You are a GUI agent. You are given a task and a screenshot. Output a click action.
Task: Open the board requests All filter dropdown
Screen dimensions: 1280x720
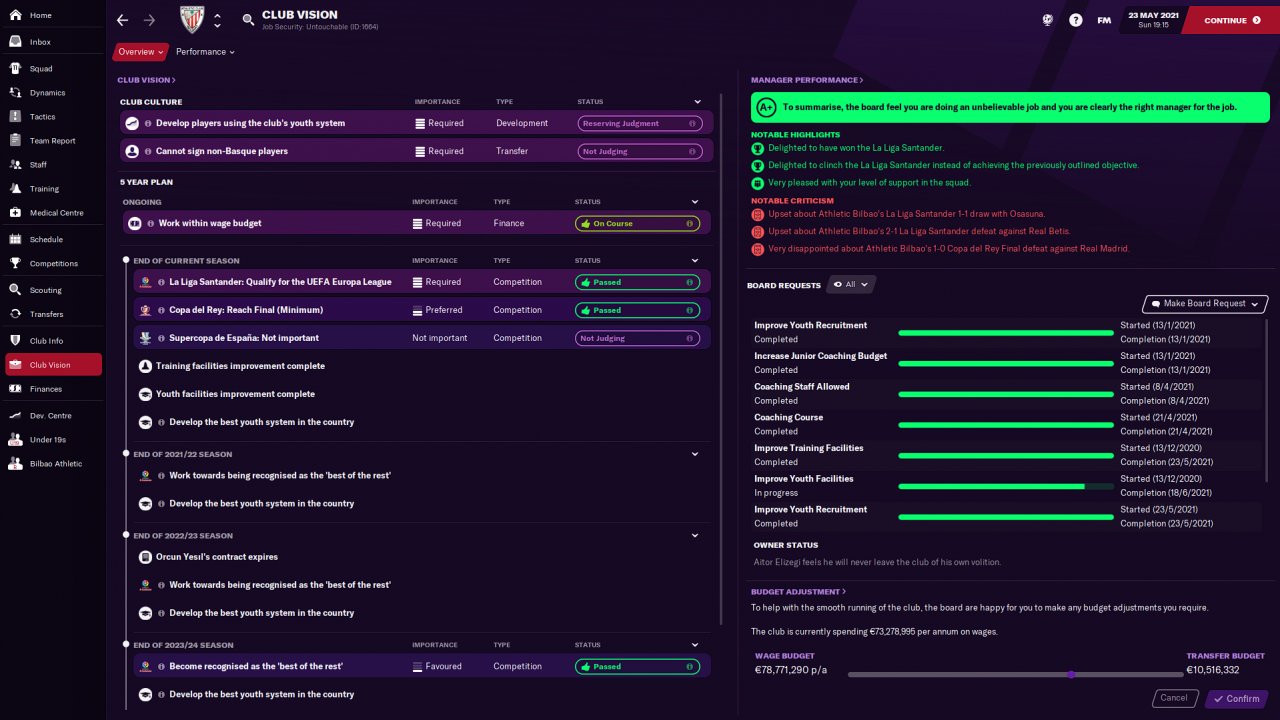click(x=853, y=285)
